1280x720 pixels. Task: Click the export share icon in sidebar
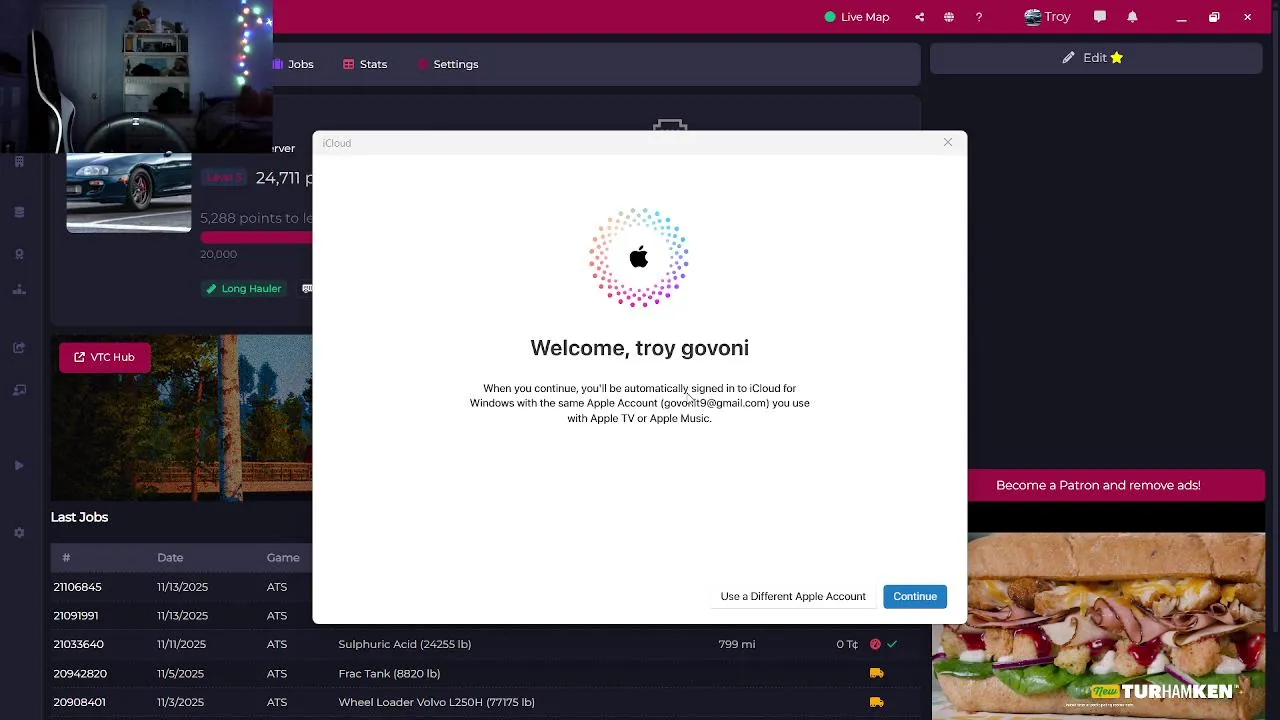tap(18, 348)
